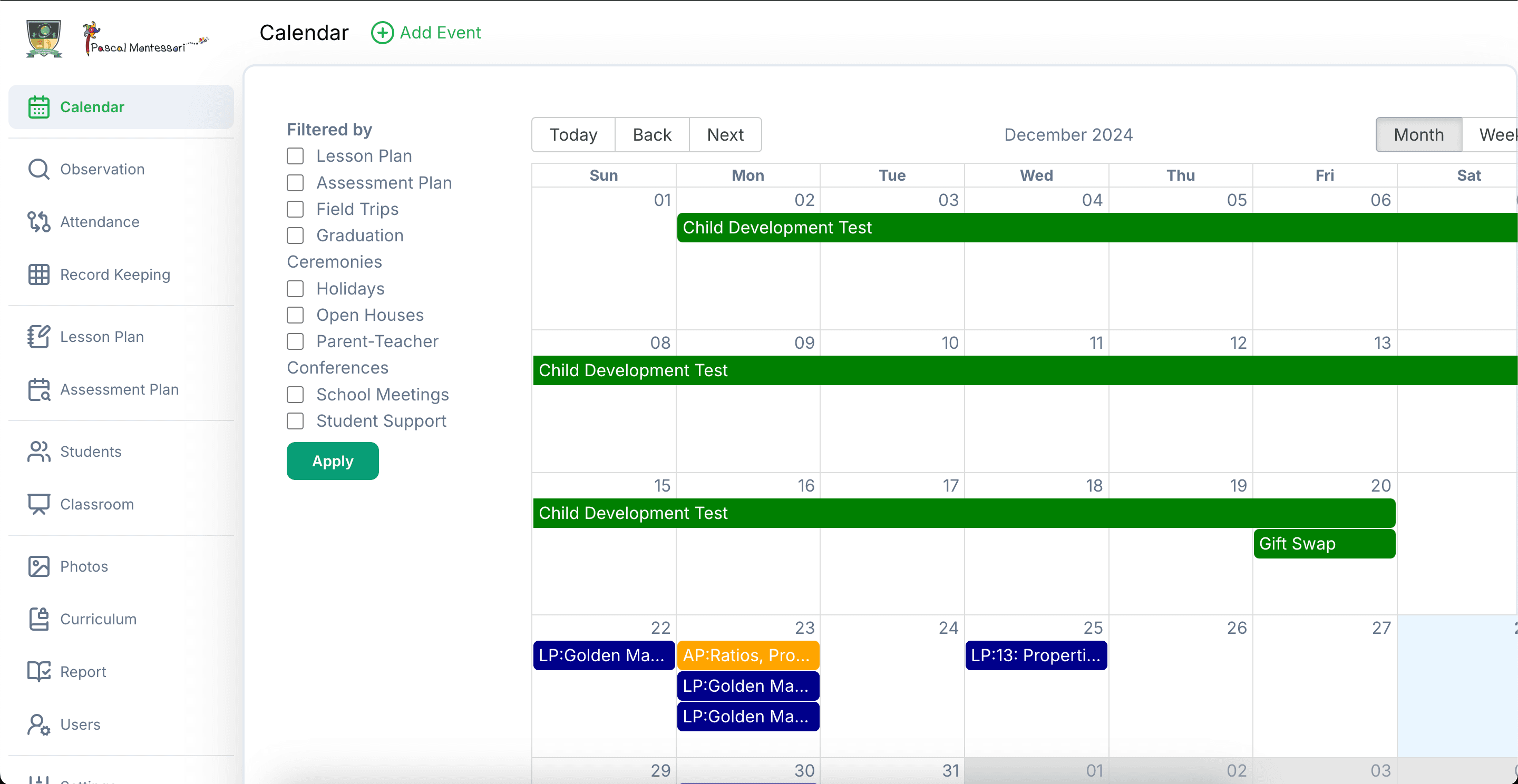Select date 18 on the calendar
This screenshot has height=784, width=1518.
tap(1094, 486)
